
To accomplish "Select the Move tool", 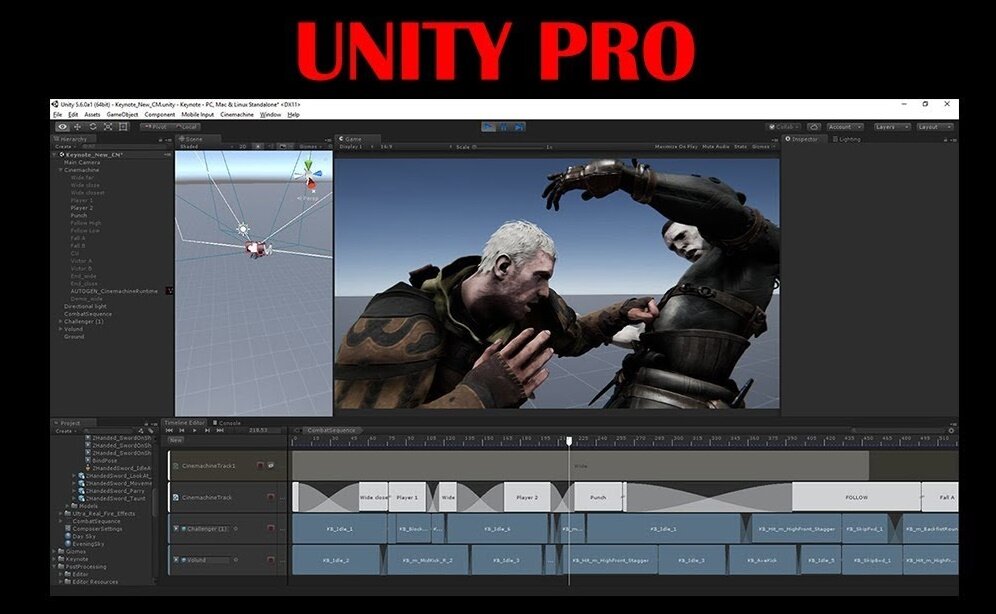I will pyautogui.click(x=77, y=127).
